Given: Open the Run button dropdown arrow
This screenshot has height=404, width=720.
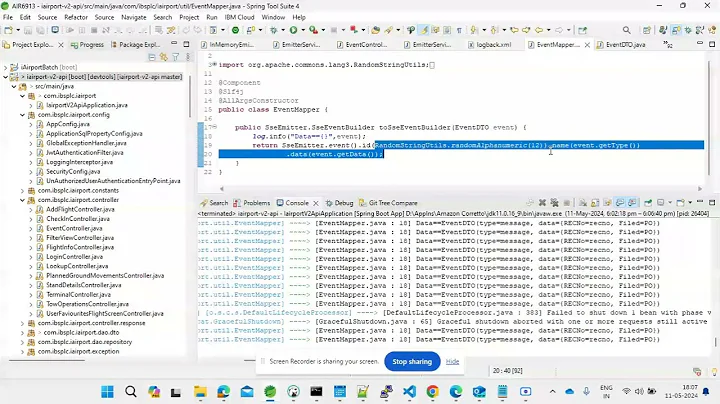Looking at the screenshot, I should point(303,30).
